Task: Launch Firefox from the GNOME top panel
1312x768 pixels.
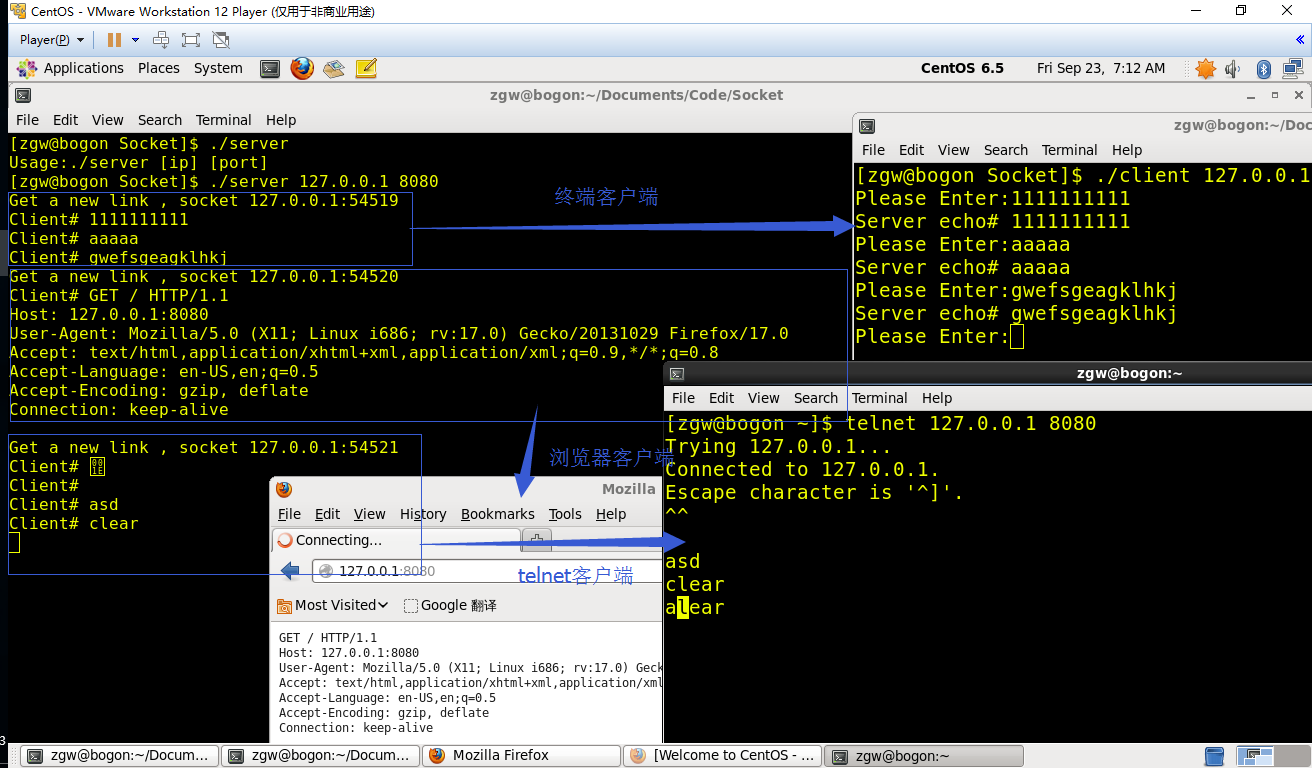Action: pyautogui.click(x=302, y=68)
